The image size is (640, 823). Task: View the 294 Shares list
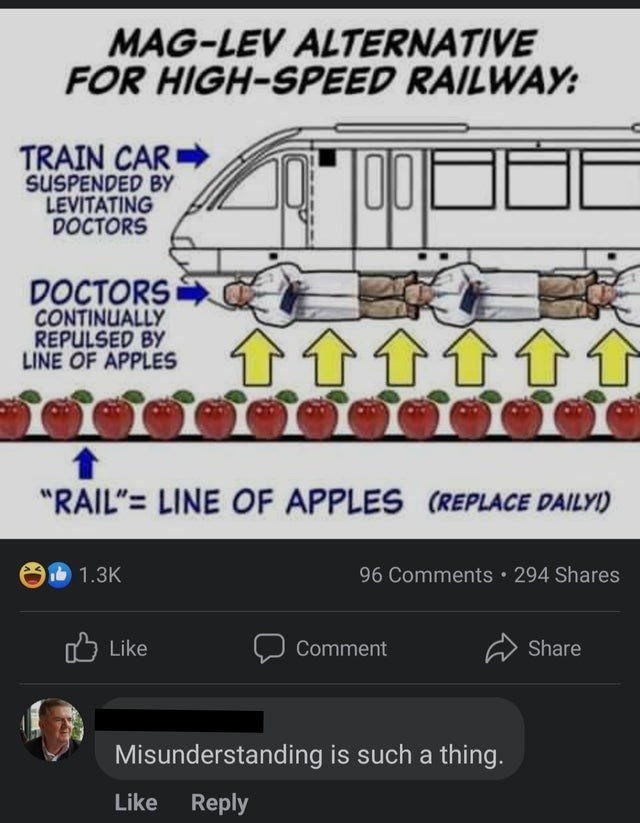click(567, 575)
